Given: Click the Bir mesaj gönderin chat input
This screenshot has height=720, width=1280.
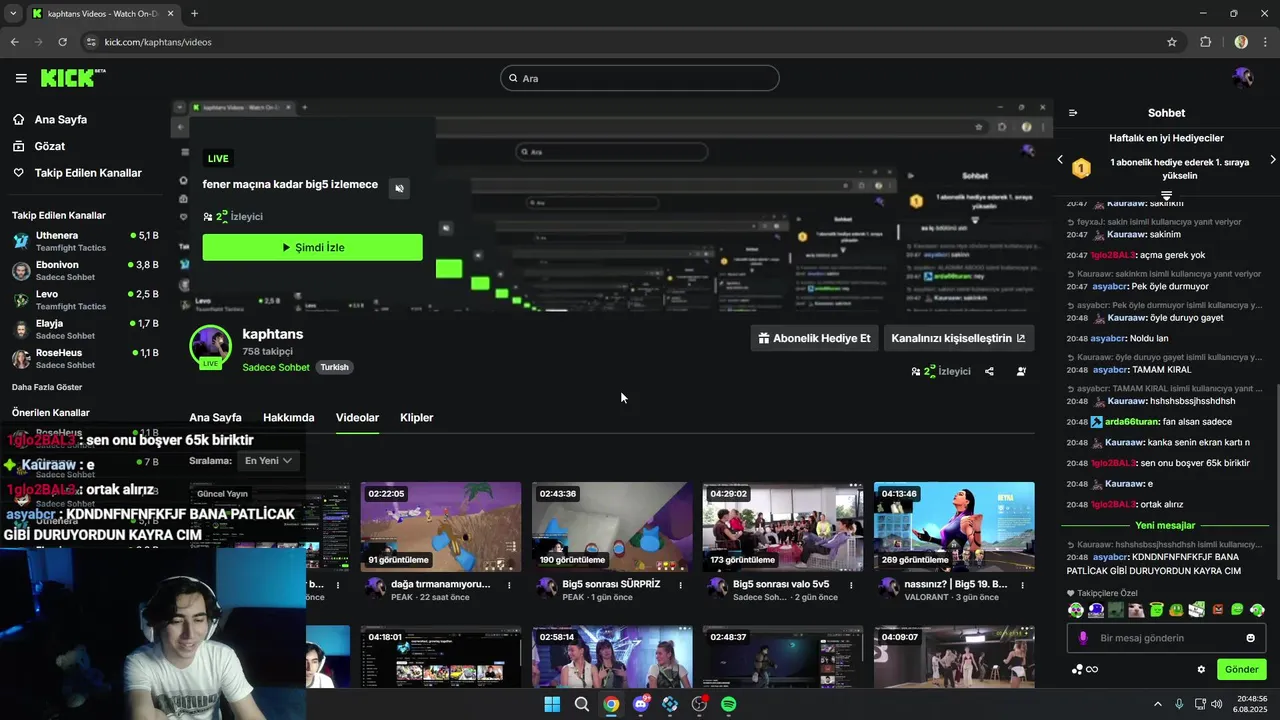Looking at the screenshot, I should click(1166, 638).
